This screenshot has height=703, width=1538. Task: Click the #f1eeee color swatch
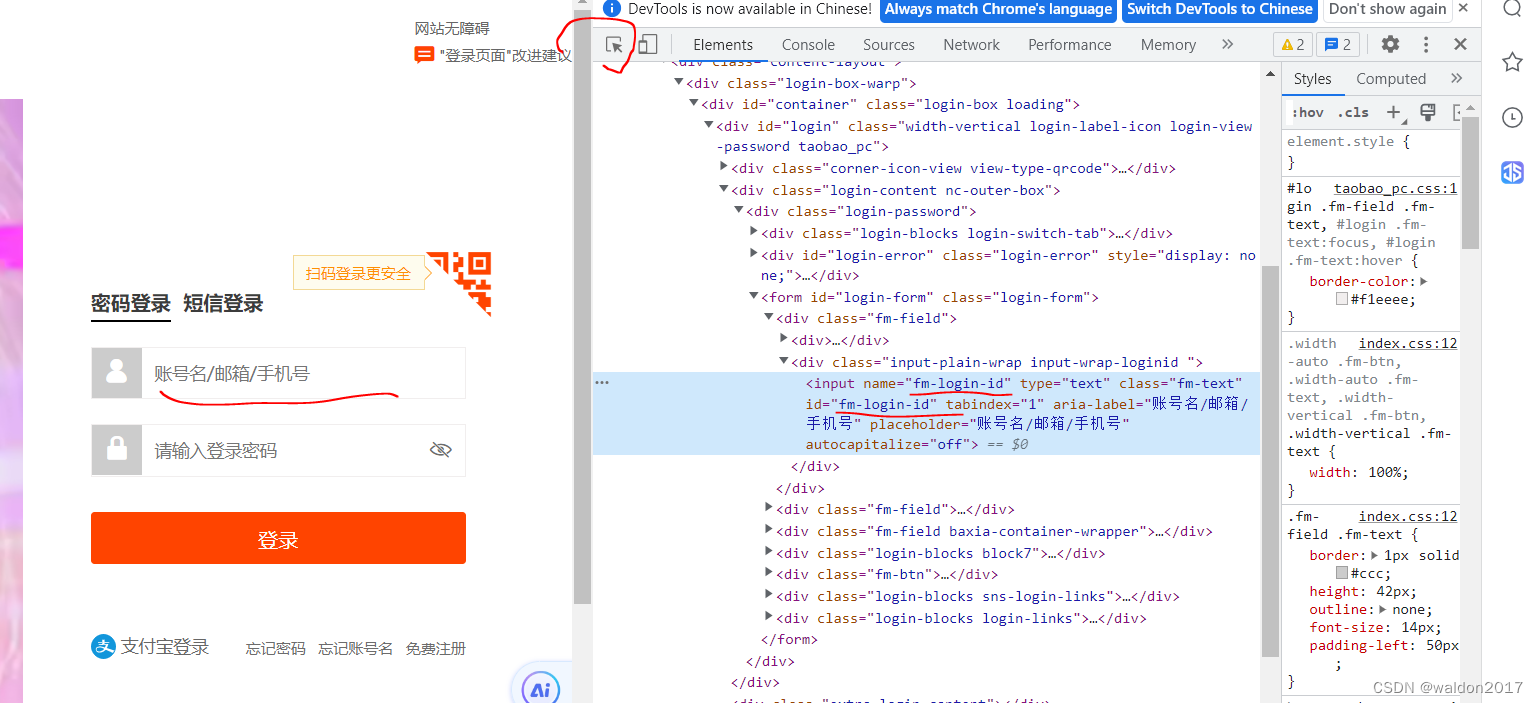[x=1342, y=299]
